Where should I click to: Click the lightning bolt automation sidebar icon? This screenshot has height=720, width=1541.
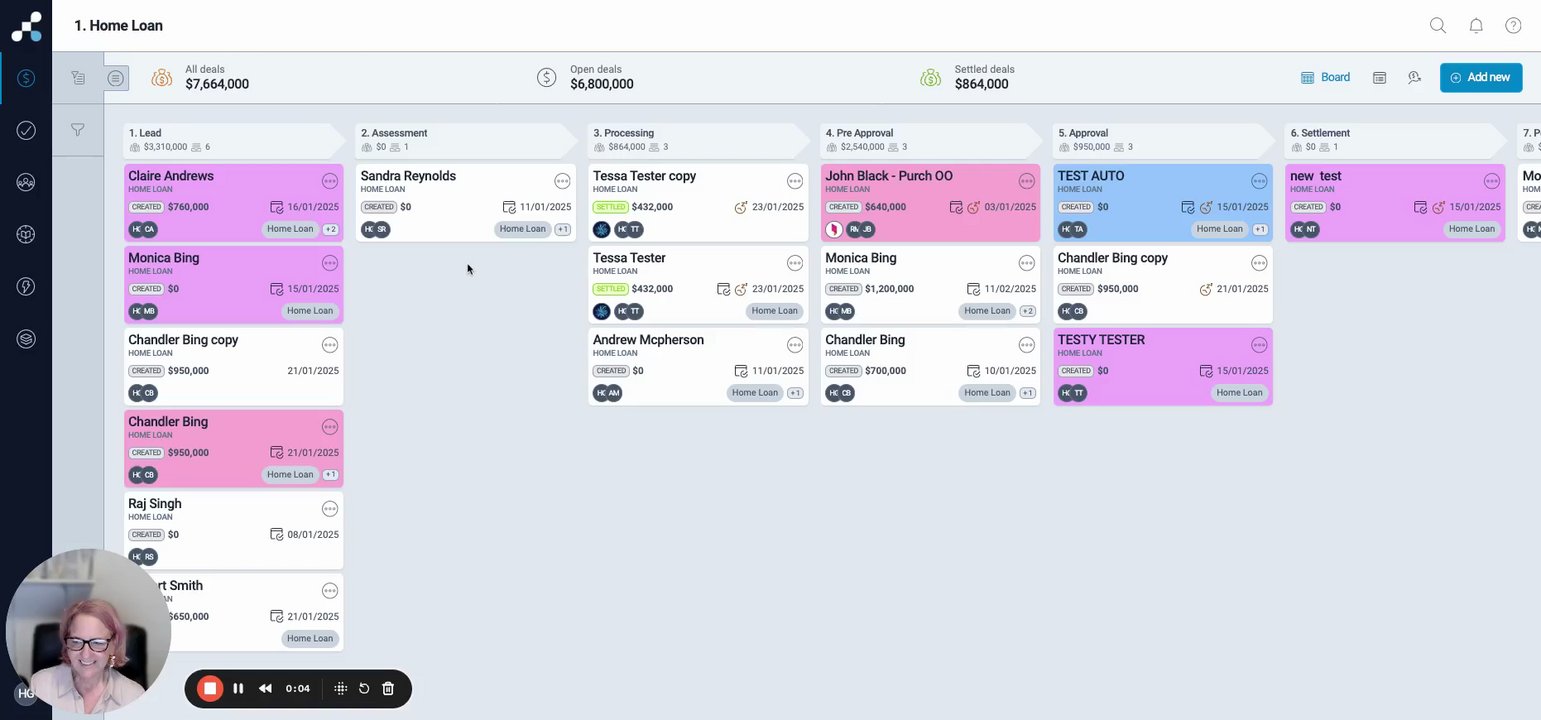26,286
